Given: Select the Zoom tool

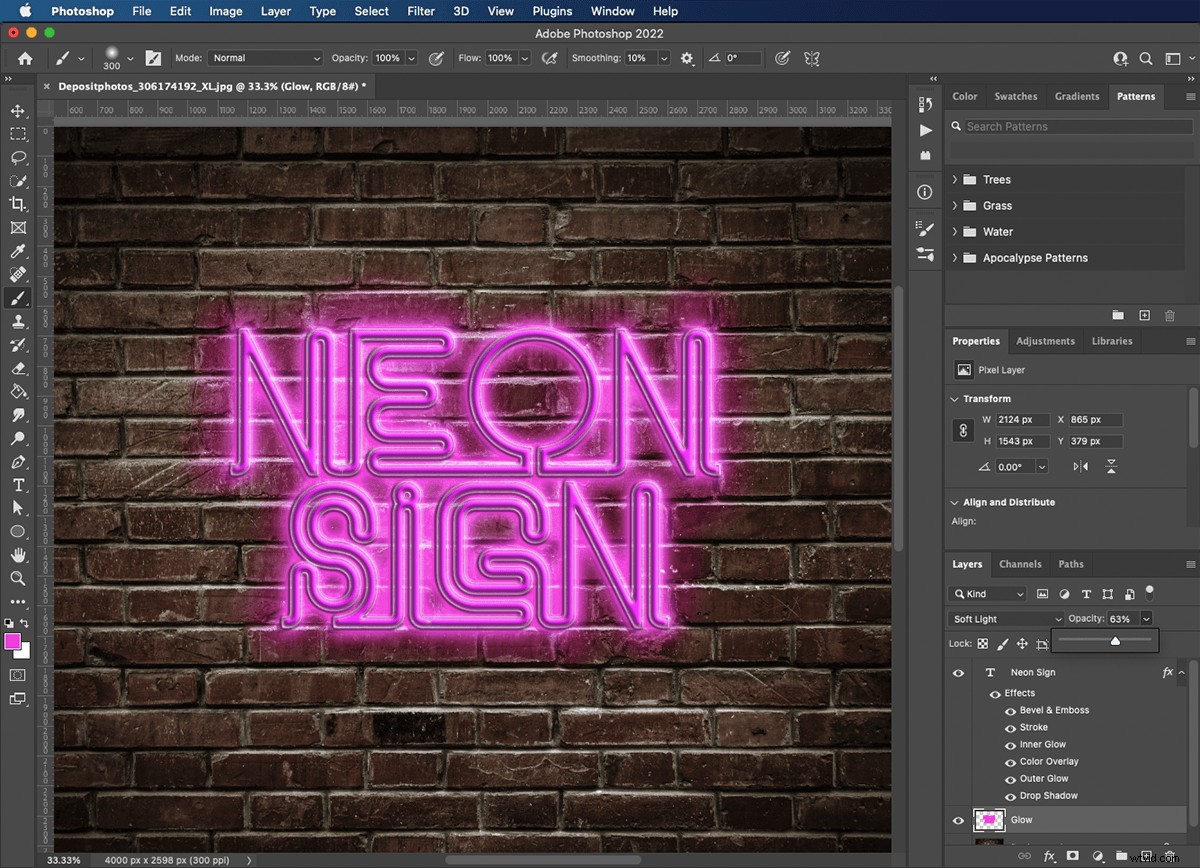Looking at the screenshot, I should point(18,578).
